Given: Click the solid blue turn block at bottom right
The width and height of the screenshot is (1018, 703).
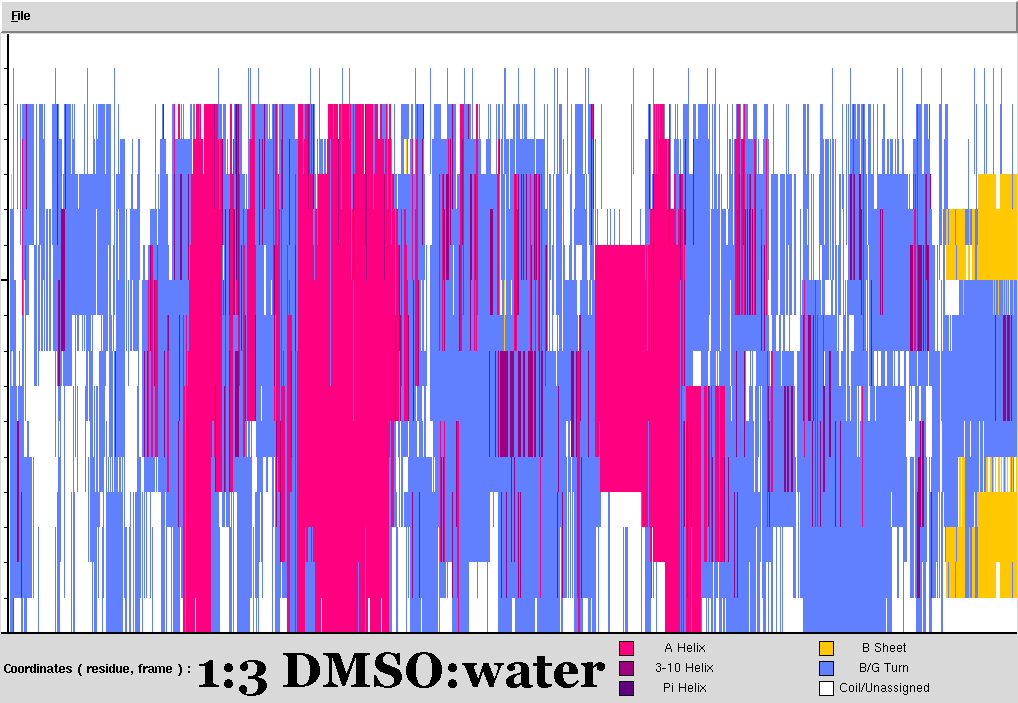Looking at the screenshot, I should pos(845,600).
